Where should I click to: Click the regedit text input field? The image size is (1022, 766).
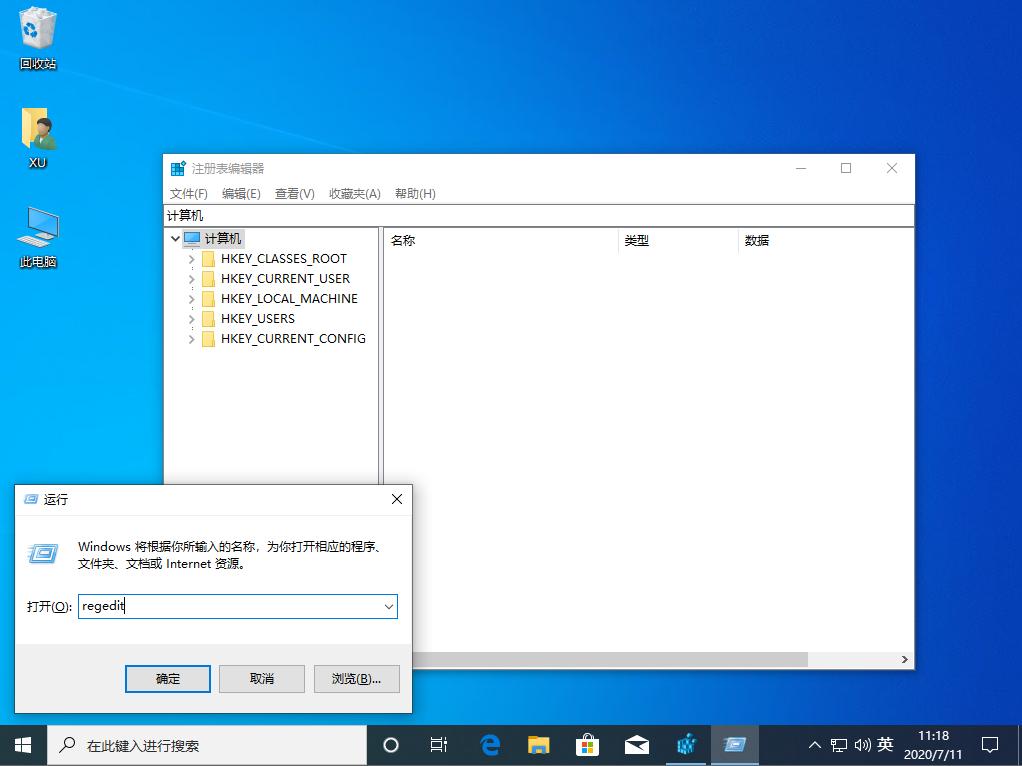tap(230, 606)
